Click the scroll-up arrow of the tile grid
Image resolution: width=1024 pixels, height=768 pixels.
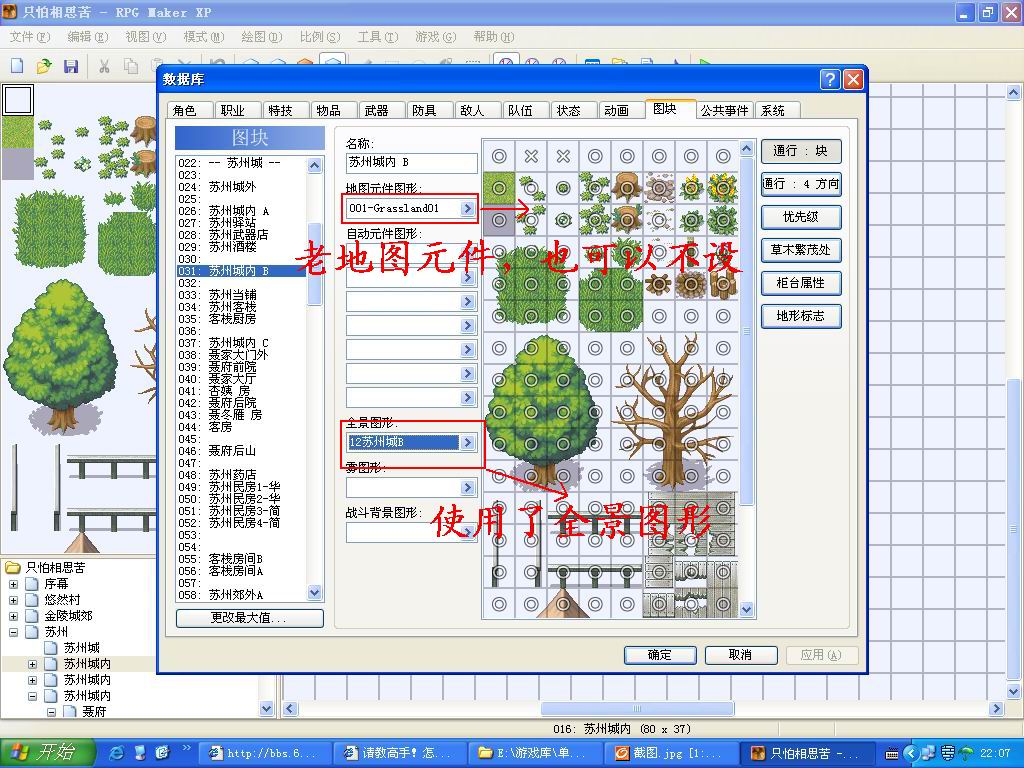[746, 148]
